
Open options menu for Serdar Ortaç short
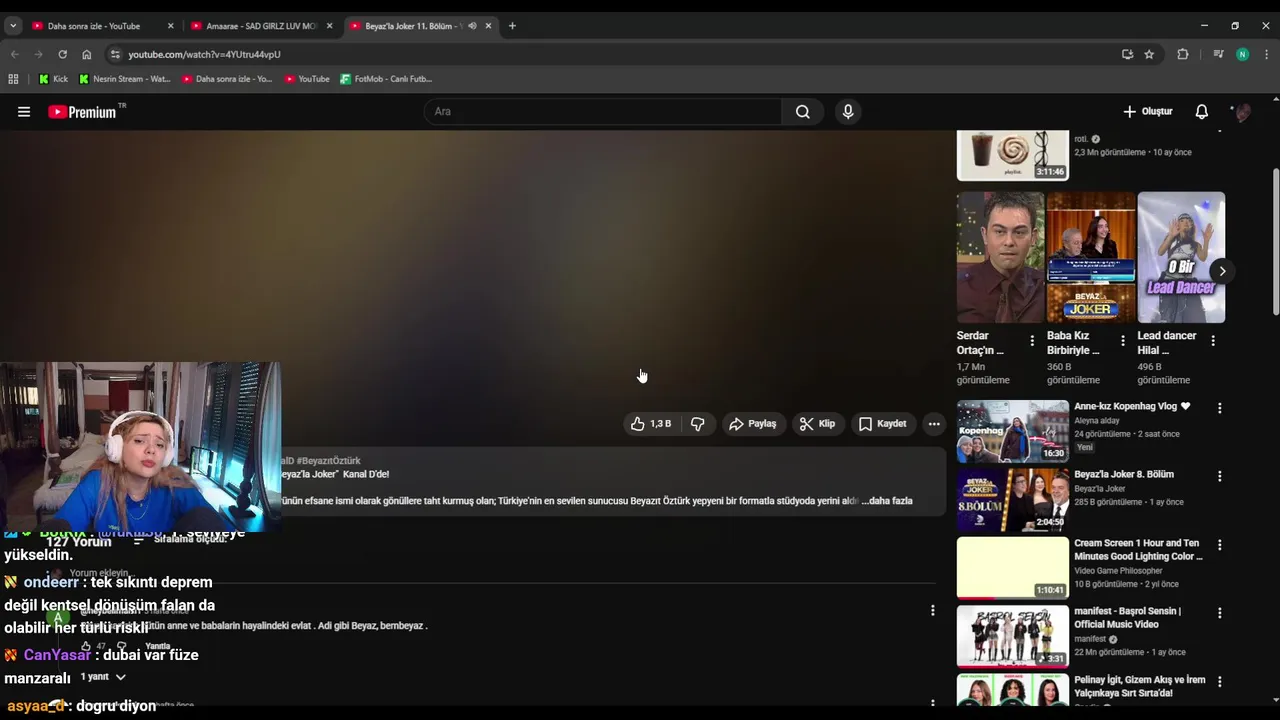tap(1032, 341)
